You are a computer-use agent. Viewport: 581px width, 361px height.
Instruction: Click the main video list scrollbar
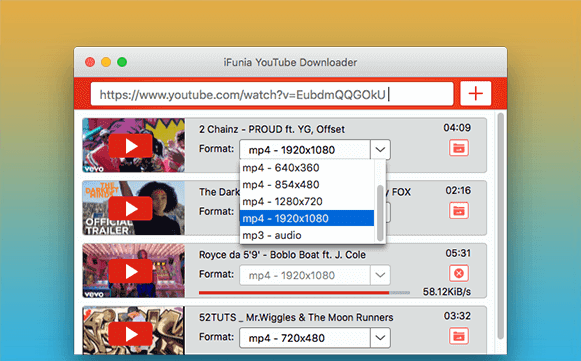point(501,226)
